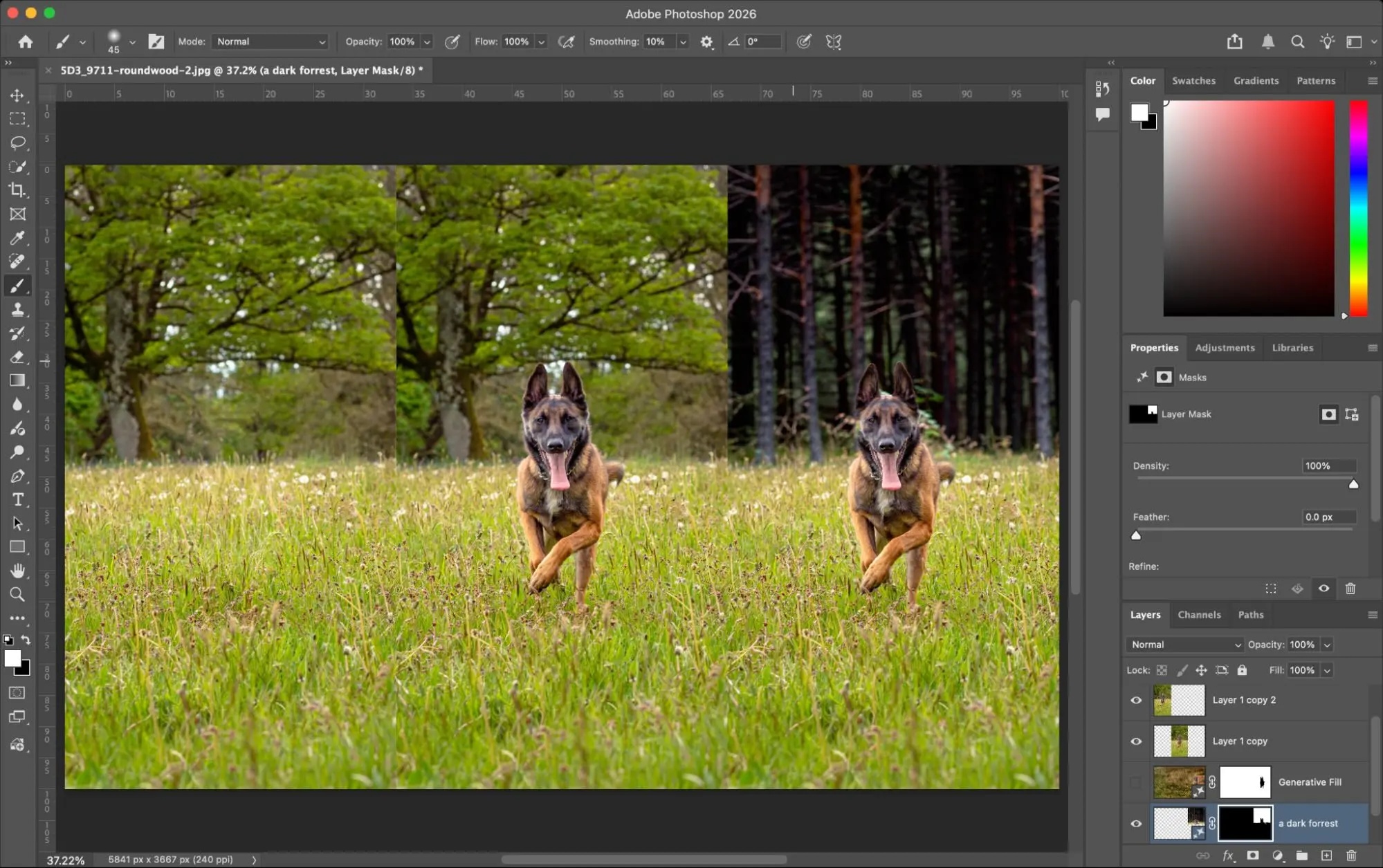Pick the Eyedropper tool
The width and height of the screenshot is (1383, 868).
point(17,238)
